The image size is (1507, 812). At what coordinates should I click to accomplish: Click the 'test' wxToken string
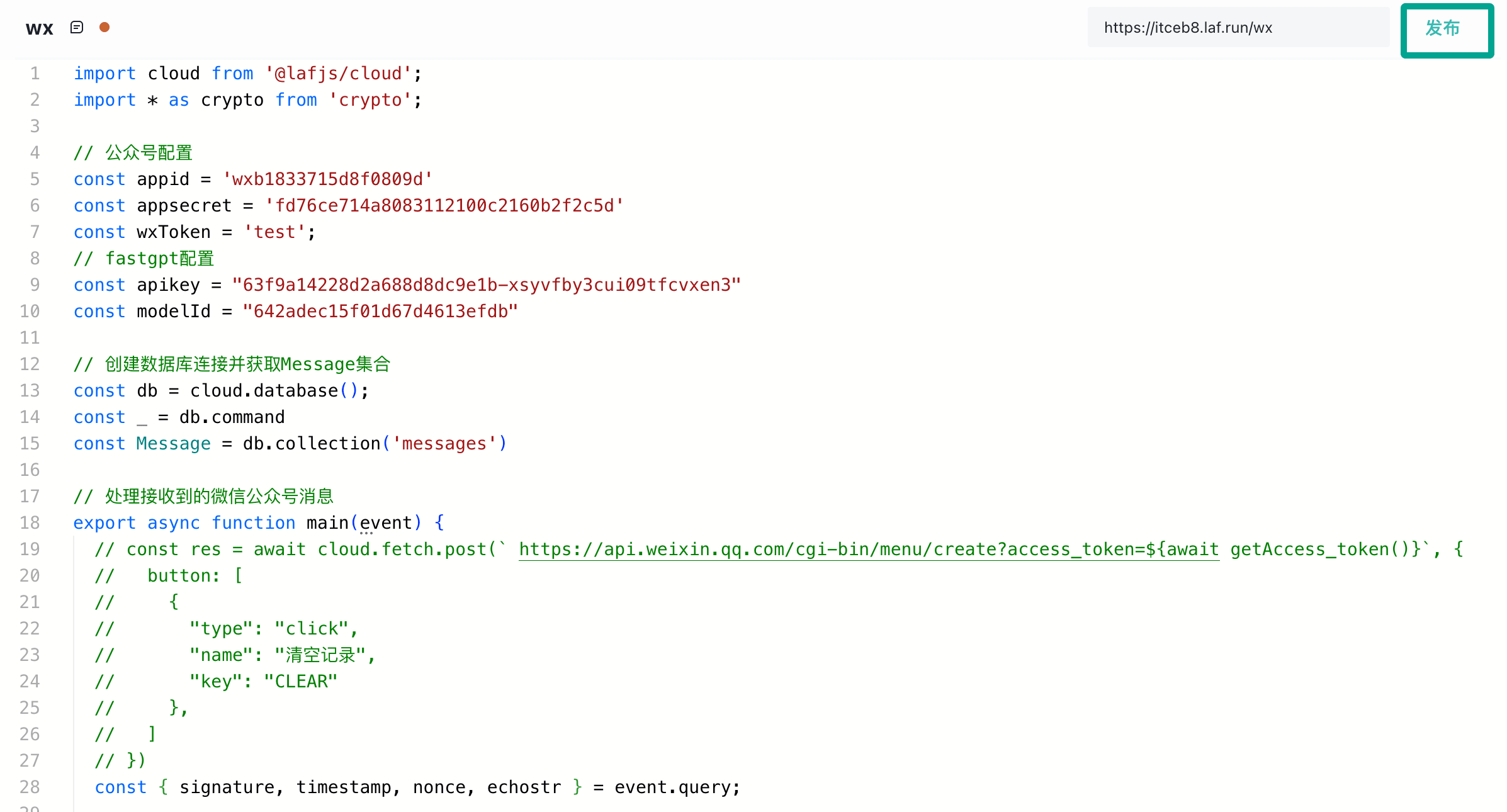(274, 232)
